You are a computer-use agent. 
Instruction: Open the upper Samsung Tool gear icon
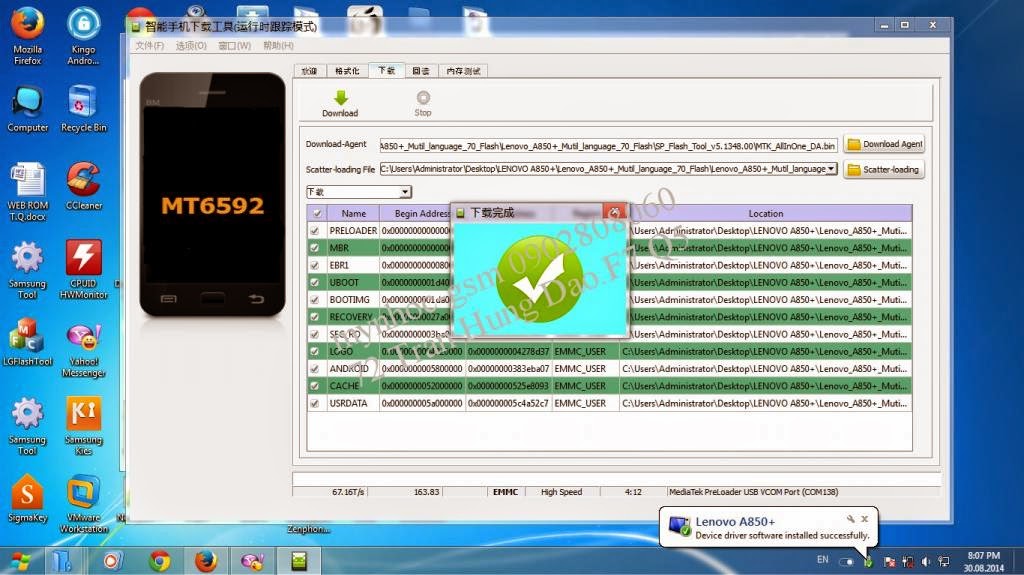click(27, 270)
